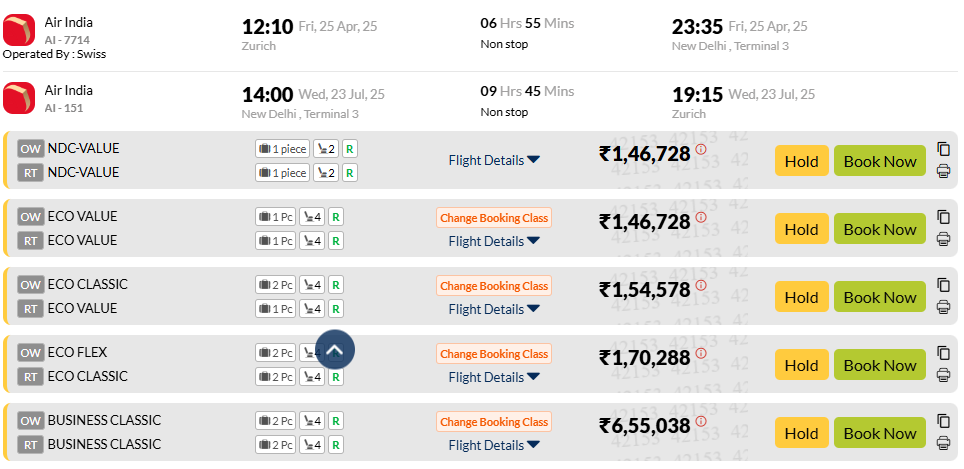Copy the NDC-VALUE fare details icon
This screenshot has height=469, width=964.
click(943, 149)
